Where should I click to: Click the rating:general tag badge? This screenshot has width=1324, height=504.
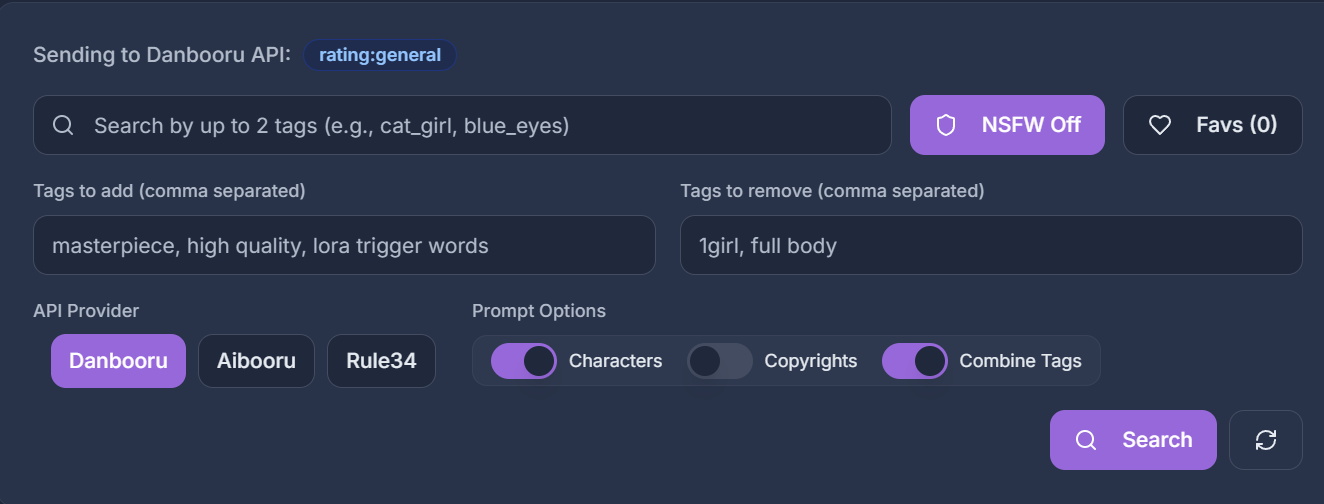tap(380, 55)
